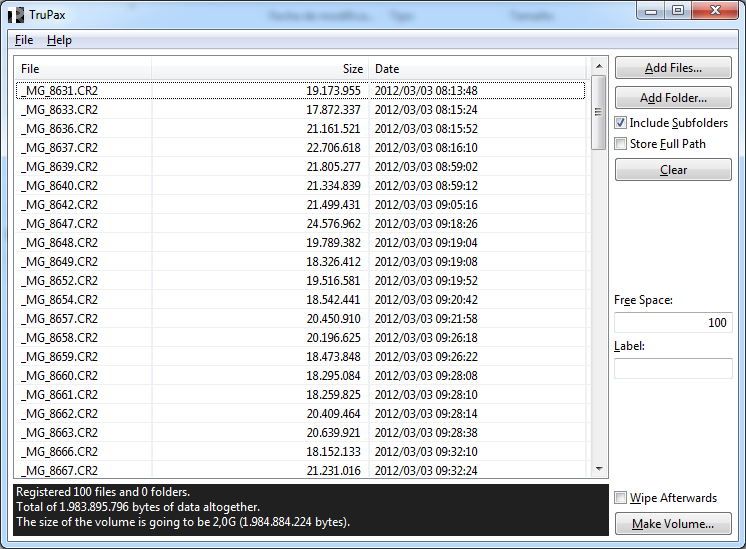Maximize the TruPax window
Image resolution: width=746 pixels, height=549 pixels.
point(678,10)
